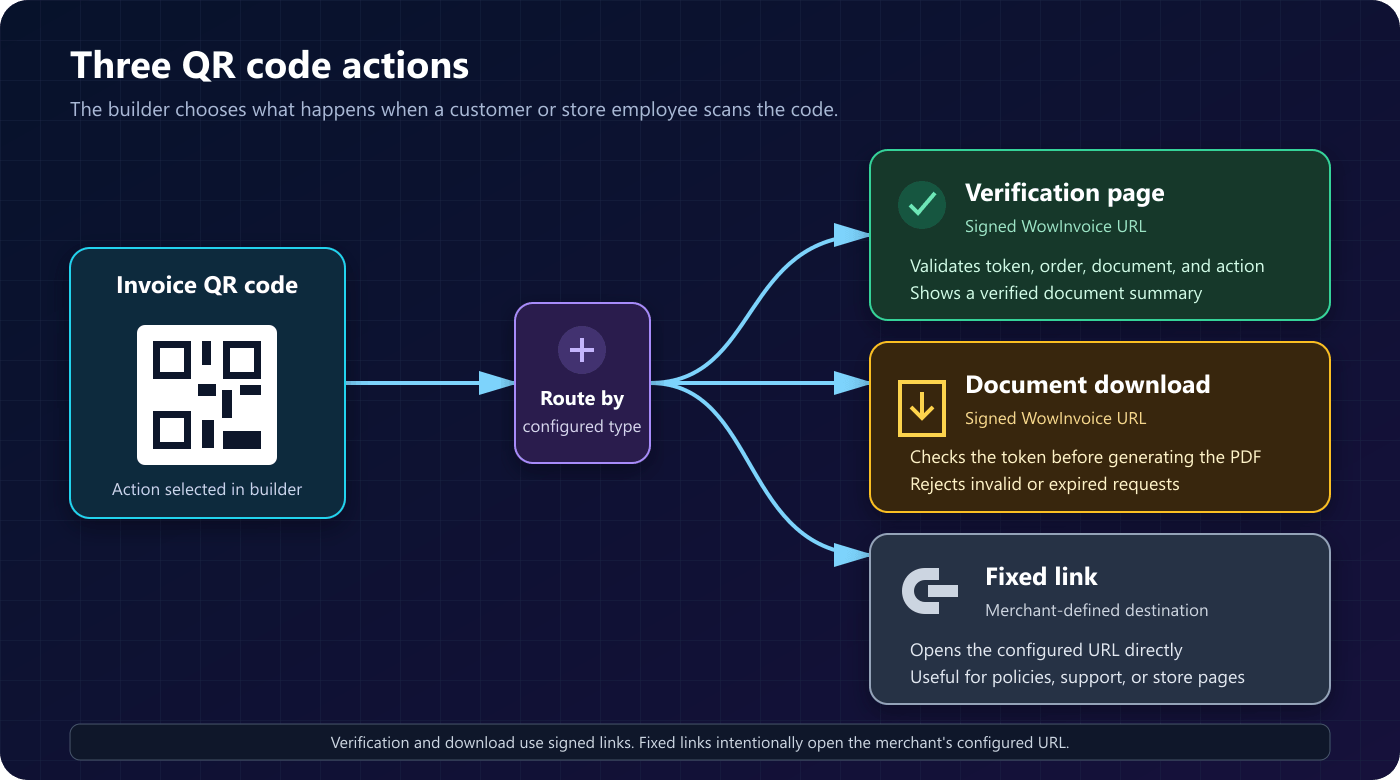Image resolution: width=1400 pixels, height=780 pixels.
Task: Click 'Shows a verified document summary'
Action: pos(1056,293)
